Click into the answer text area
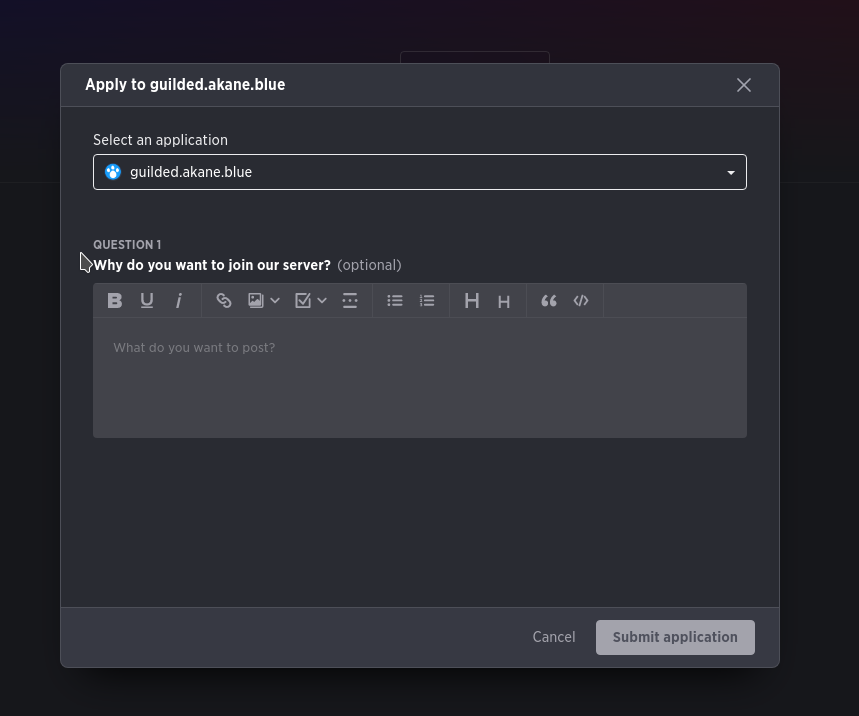The width and height of the screenshot is (859, 716). 420,378
